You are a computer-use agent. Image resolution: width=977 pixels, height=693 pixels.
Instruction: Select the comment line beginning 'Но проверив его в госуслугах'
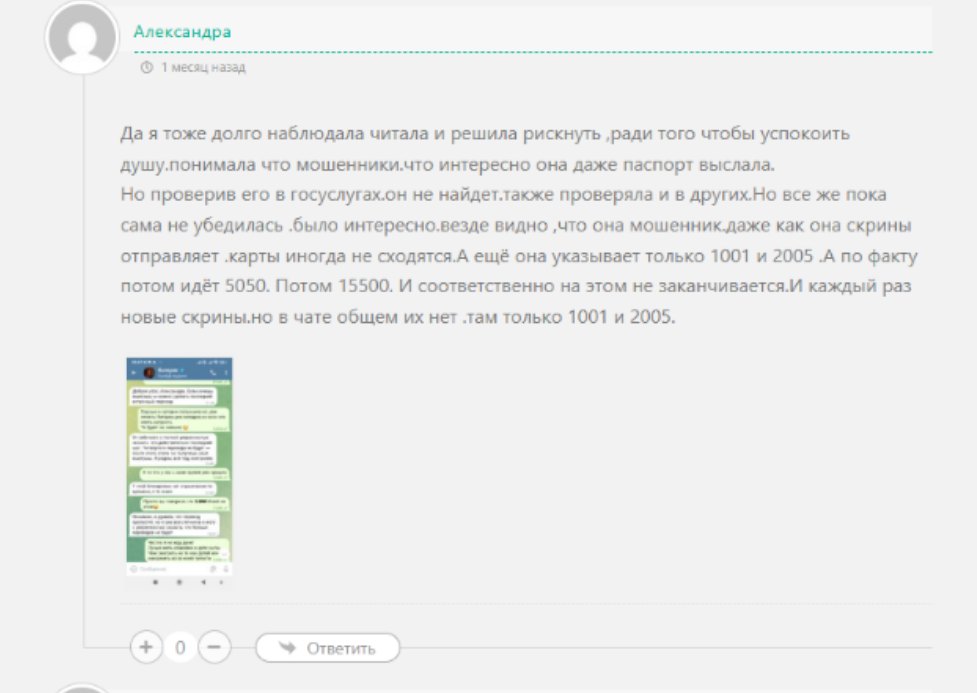pyautogui.click(x=503, y=194)
